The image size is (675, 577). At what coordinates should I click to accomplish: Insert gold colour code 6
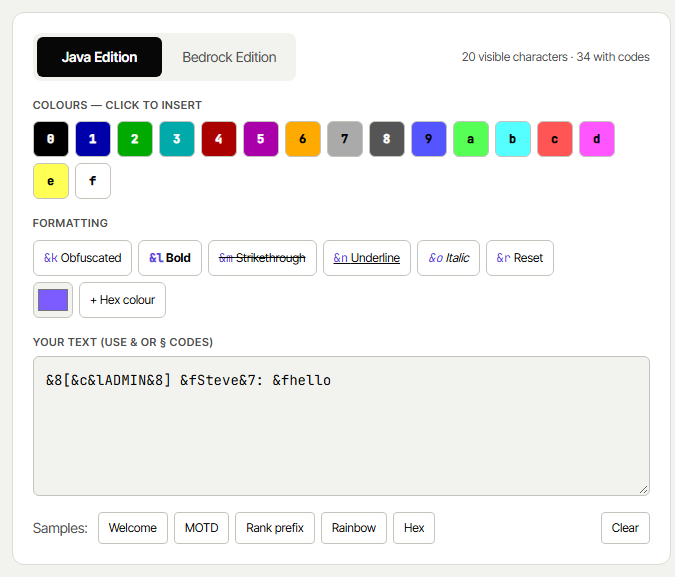303,139
